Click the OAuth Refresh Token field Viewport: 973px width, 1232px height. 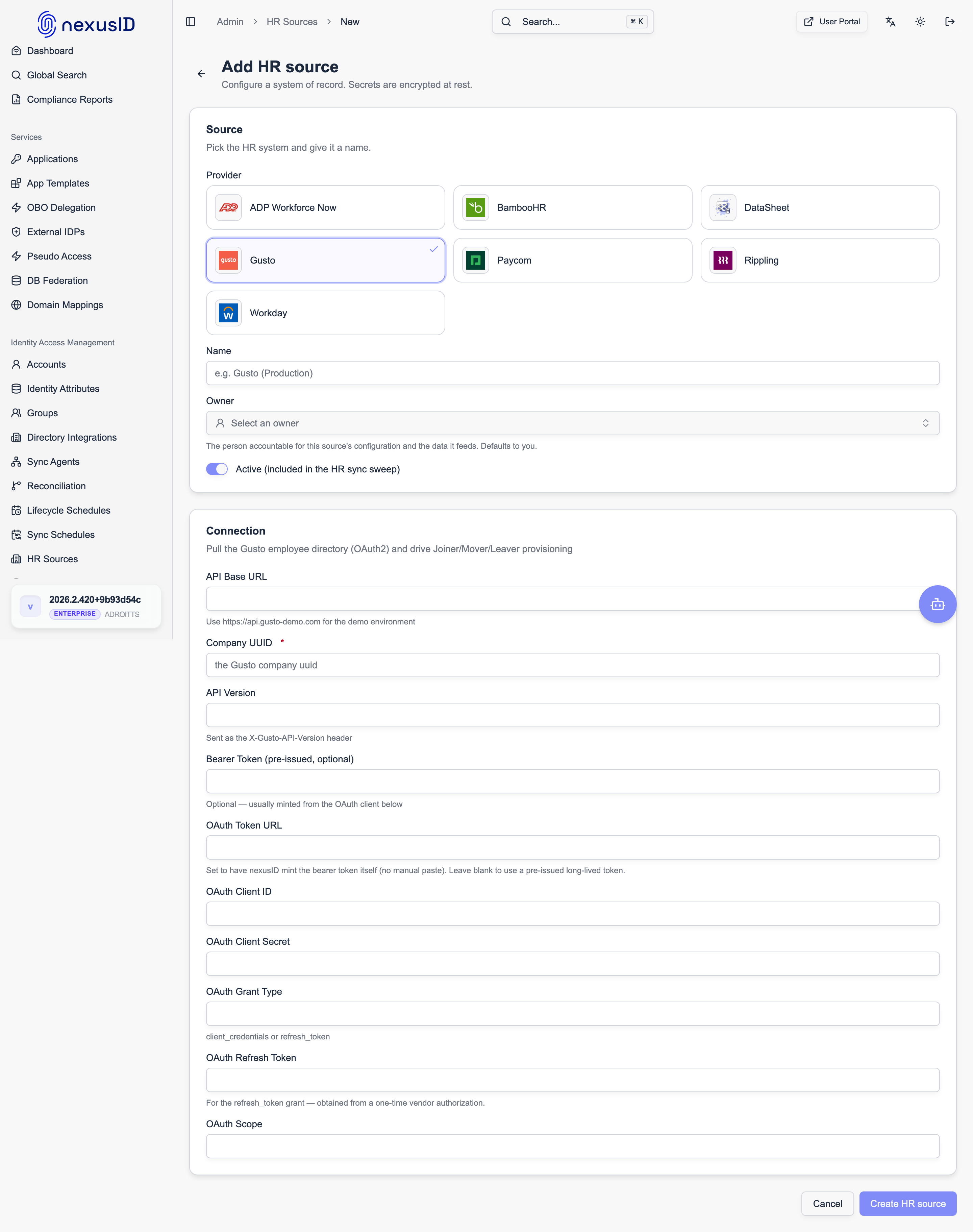point(573,1080)
